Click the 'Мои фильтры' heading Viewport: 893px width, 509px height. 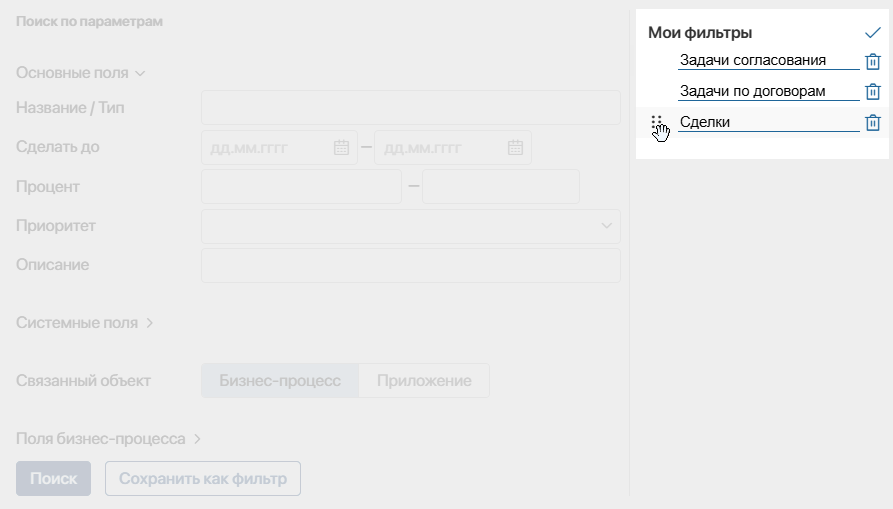click(700, 32)
